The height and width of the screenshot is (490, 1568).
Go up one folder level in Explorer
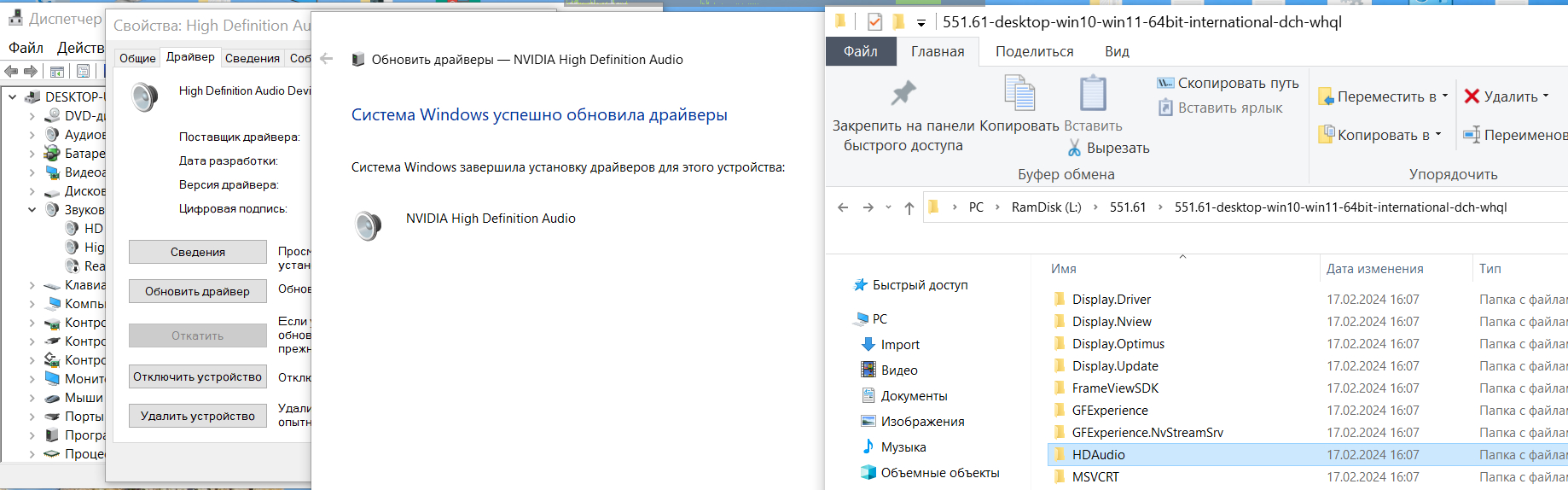click(909, 207)
